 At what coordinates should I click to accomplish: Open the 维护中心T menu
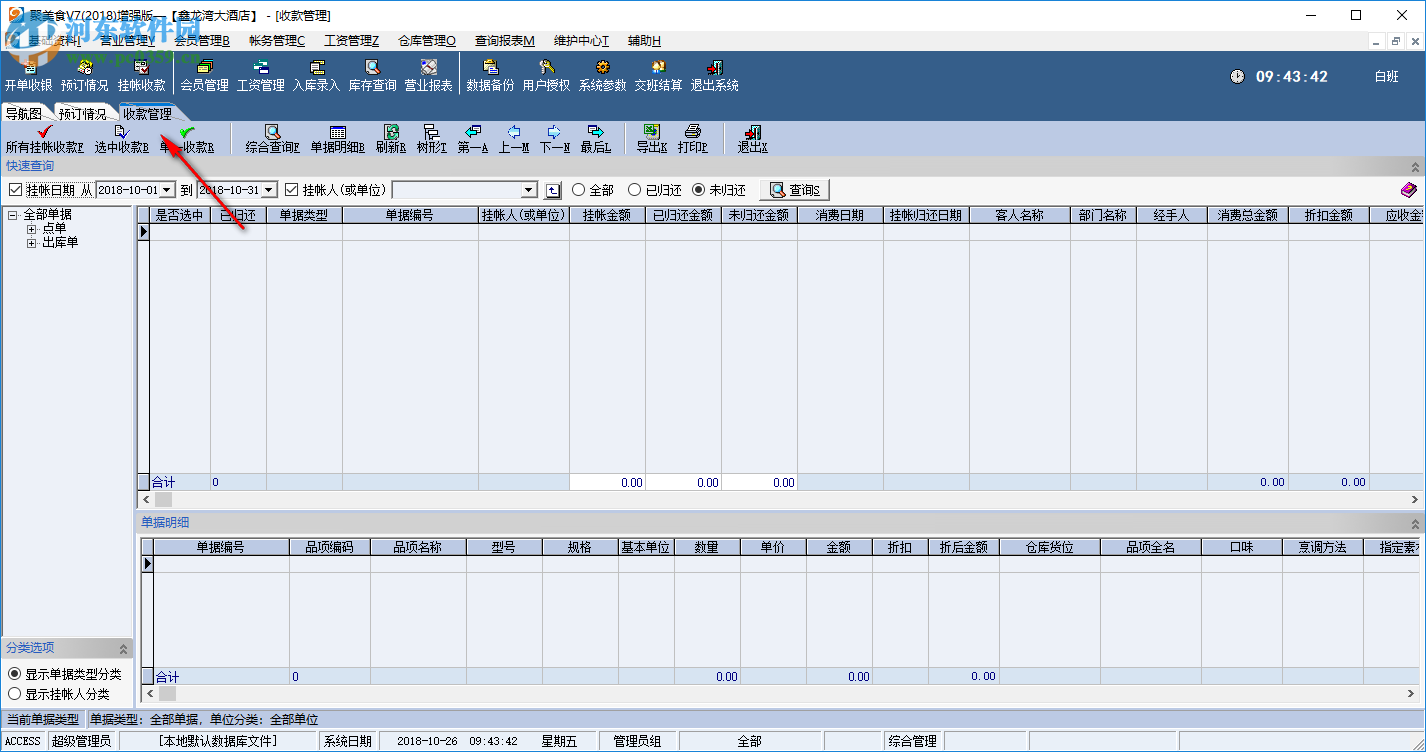582,41
